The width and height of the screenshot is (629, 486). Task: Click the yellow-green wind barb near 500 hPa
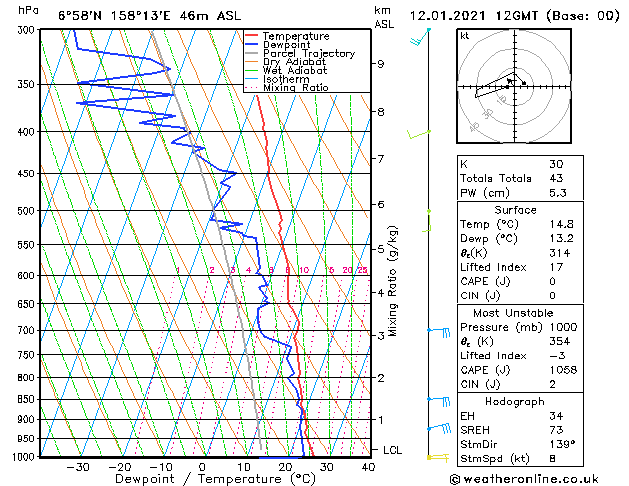tap(427, 221)
